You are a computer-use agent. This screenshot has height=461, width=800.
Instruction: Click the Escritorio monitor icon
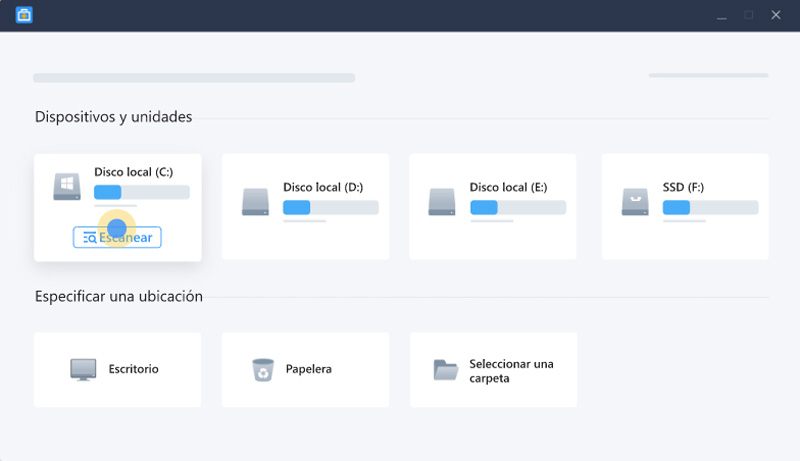pos(83,369)
